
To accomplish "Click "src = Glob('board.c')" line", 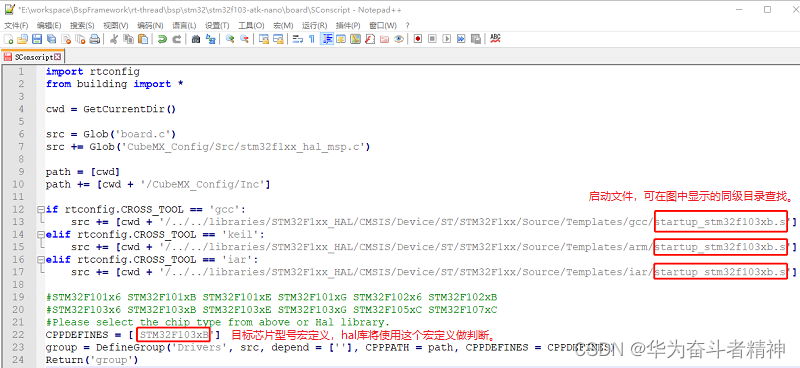I will (x=111, y=134).
